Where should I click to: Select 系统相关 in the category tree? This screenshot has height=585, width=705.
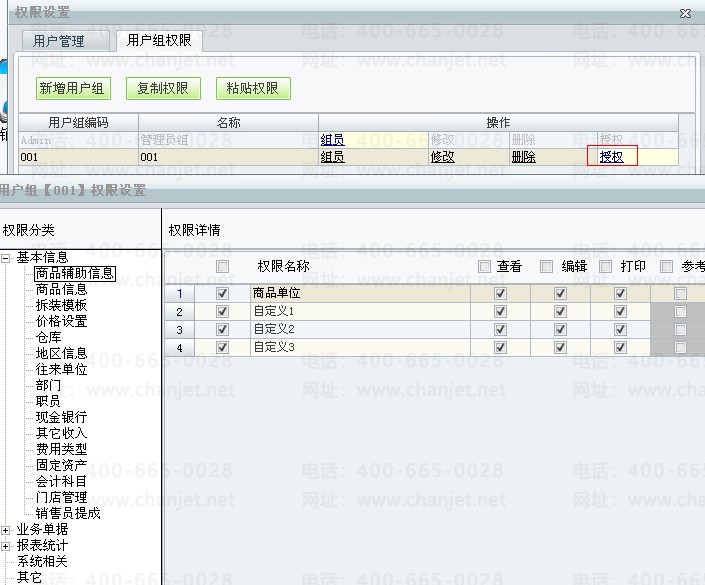coord(42,562)
